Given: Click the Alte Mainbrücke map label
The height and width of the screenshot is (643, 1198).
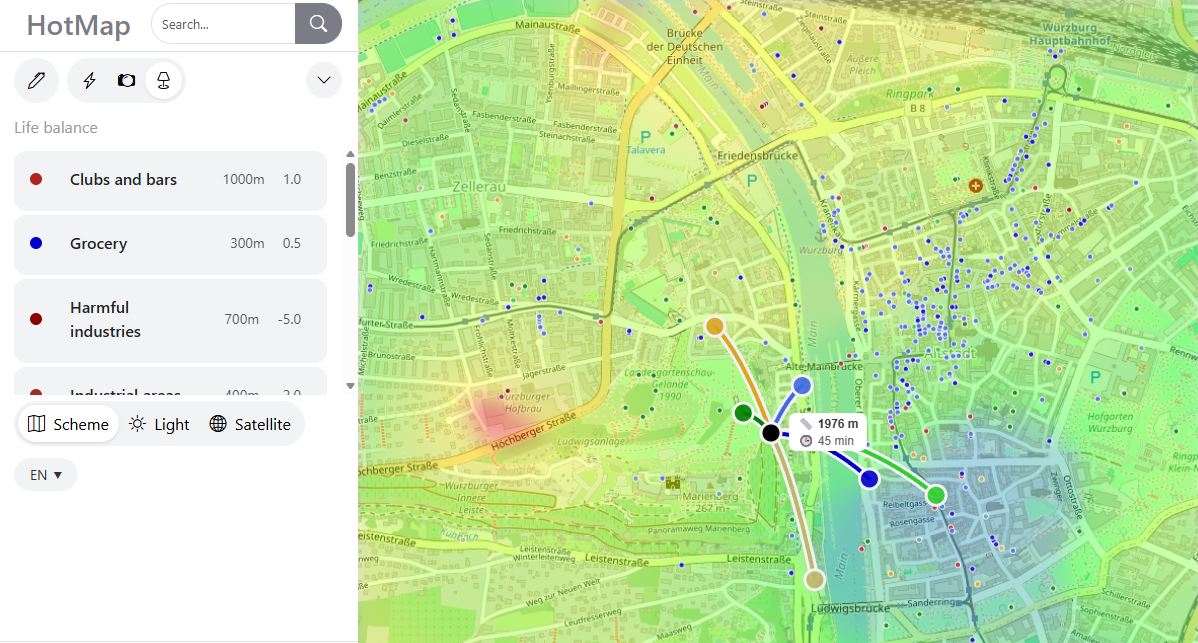Looking at the screenshot, I should [x=824, y=367].
